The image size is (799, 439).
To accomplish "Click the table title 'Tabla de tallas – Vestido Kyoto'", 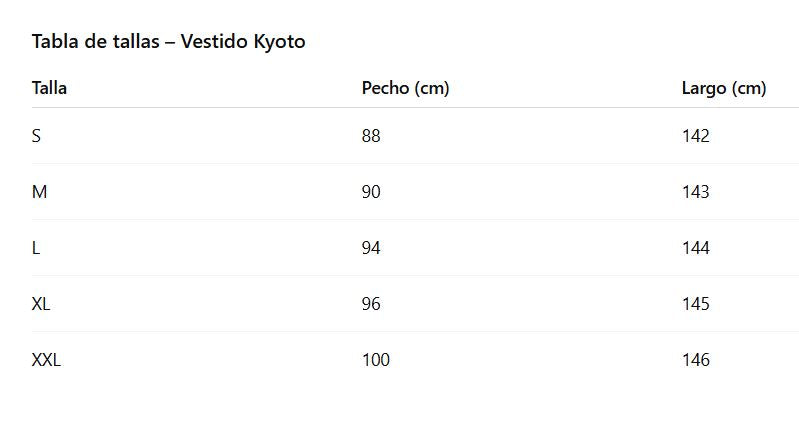I will pyautogui.click(x=168, y=42).
